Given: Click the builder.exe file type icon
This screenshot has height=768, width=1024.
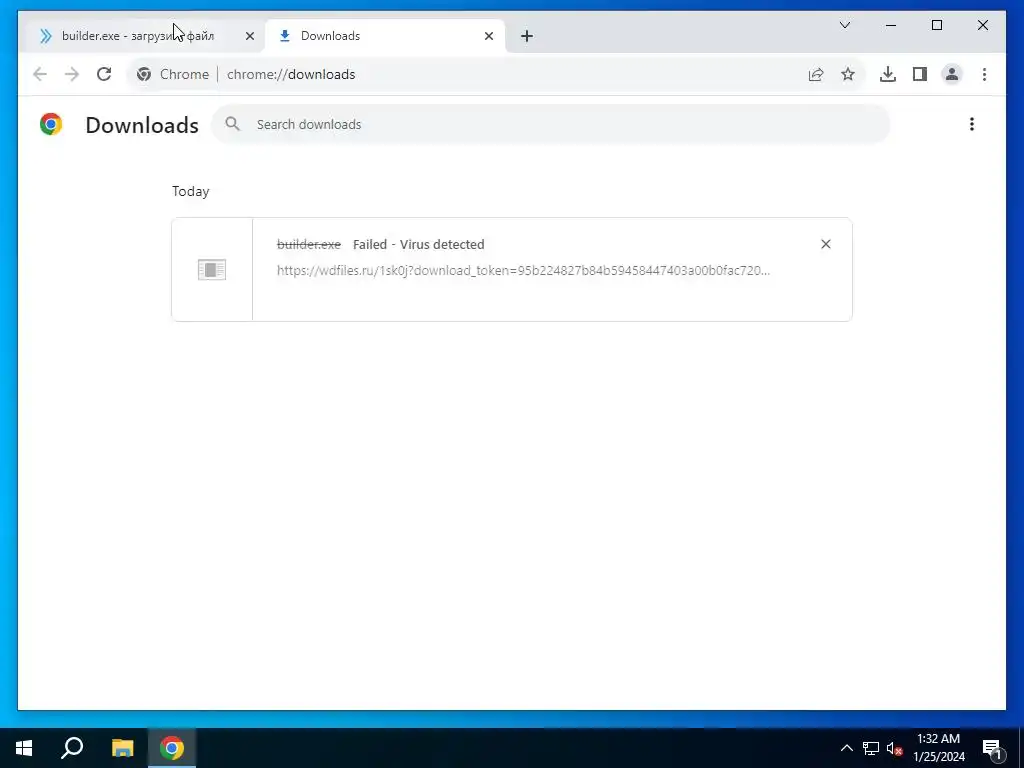Looking at the screenshot, I should click(x=212, y=270).
